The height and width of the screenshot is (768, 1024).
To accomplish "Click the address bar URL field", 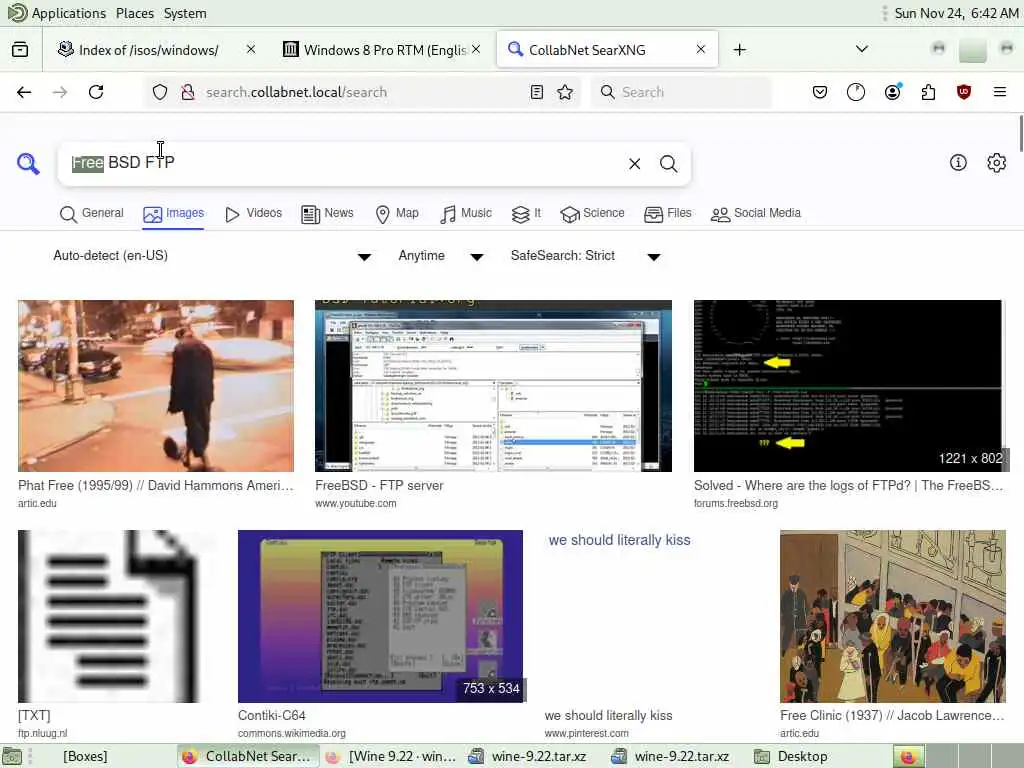I will (362, 92).
